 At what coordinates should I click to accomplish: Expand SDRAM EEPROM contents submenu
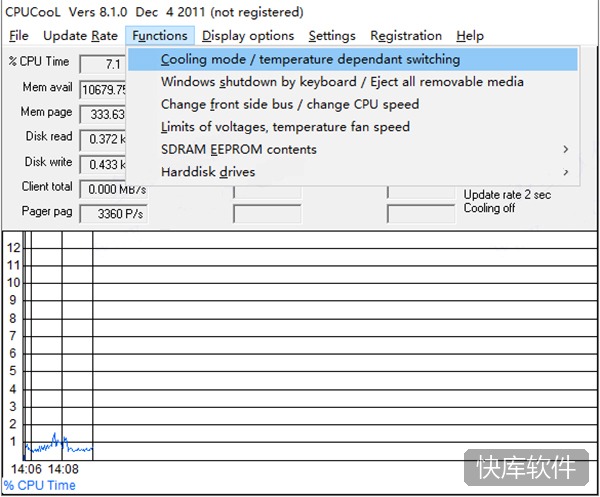click(352, 150)
